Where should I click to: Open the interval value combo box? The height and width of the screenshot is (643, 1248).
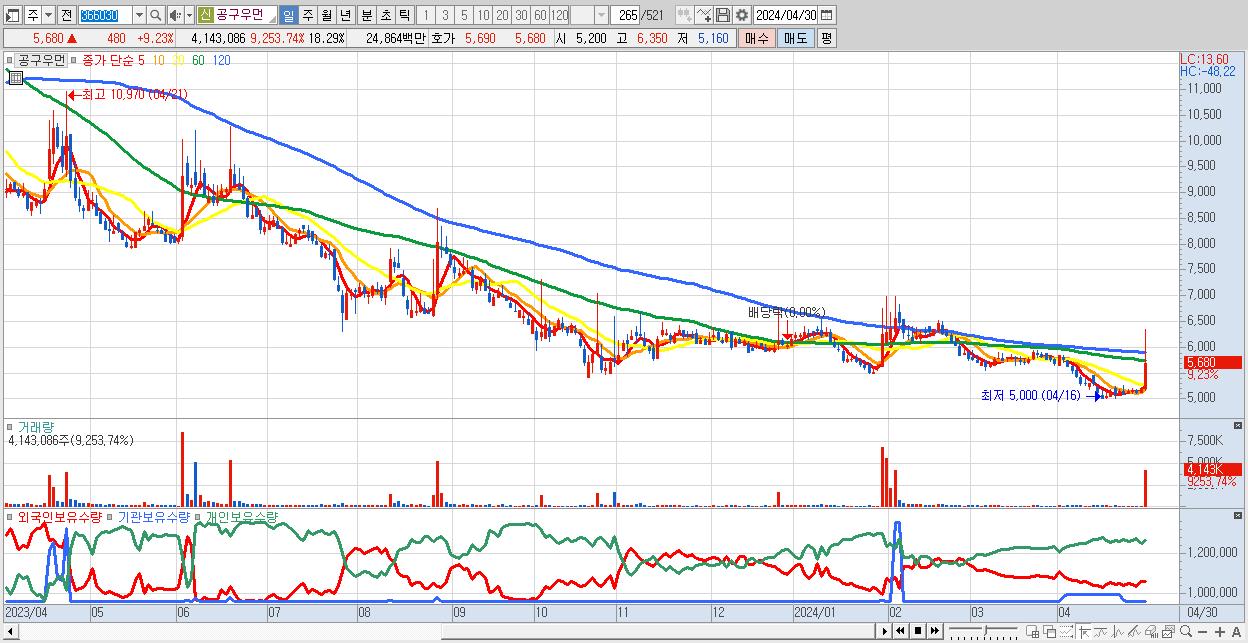coord(589,15)
